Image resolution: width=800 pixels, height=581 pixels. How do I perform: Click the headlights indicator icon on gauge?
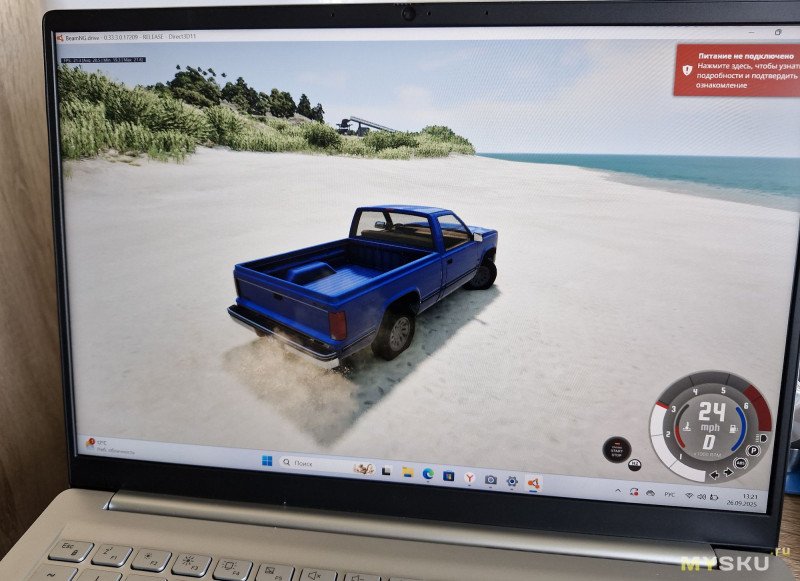(x=763, y=438)
